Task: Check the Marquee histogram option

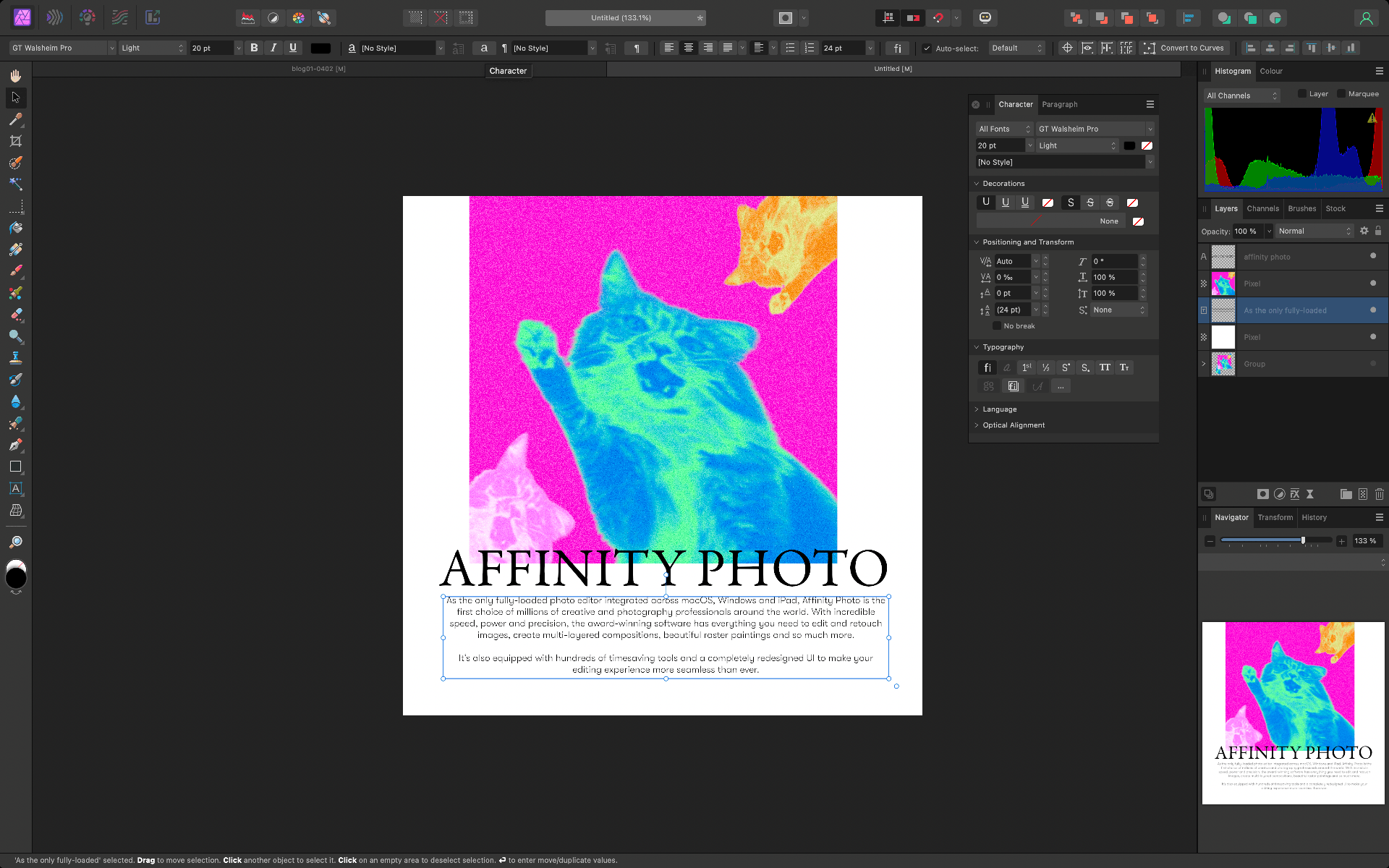Action: (x=1341, y=93)
